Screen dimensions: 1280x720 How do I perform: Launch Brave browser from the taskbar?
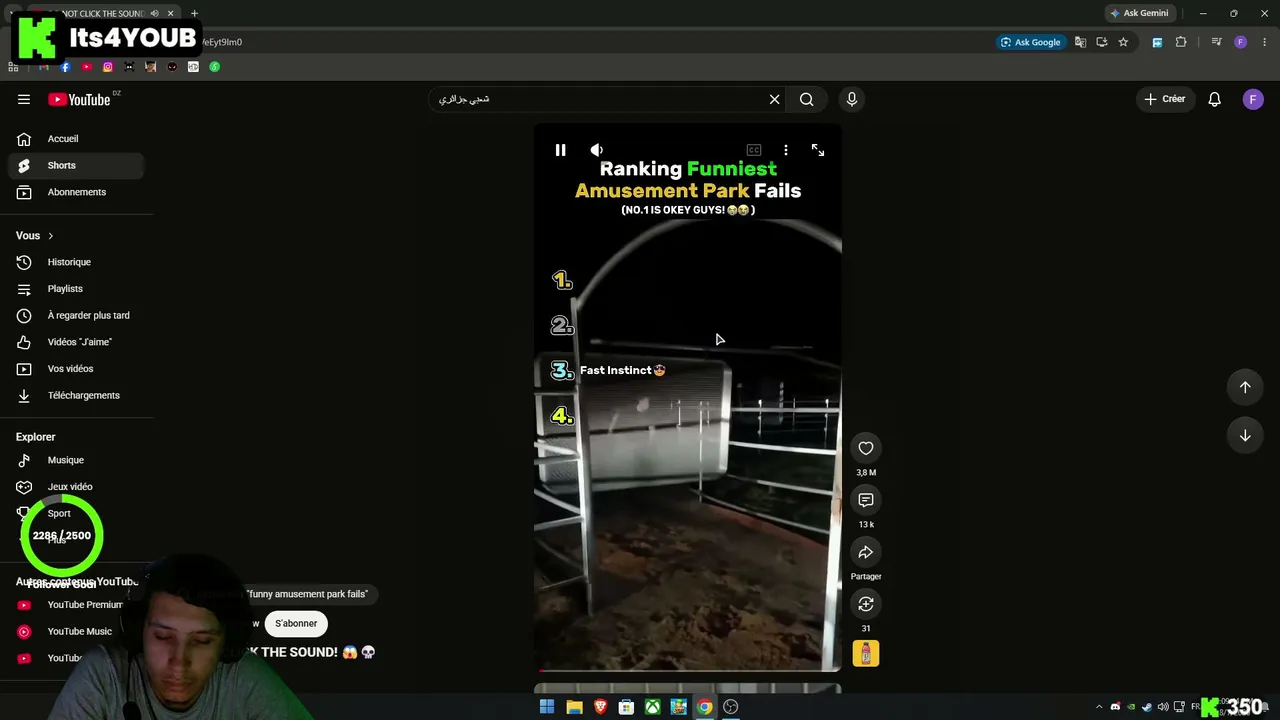click(600, 707)
